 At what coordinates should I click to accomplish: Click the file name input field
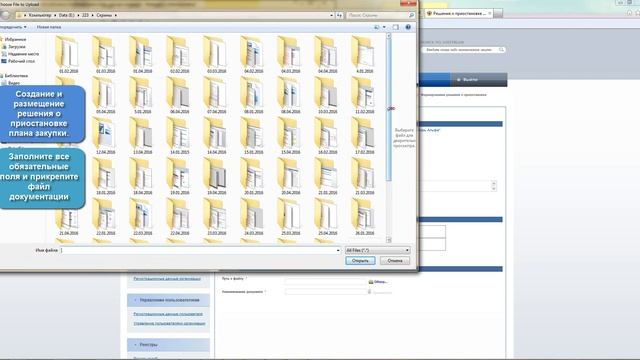198,250
